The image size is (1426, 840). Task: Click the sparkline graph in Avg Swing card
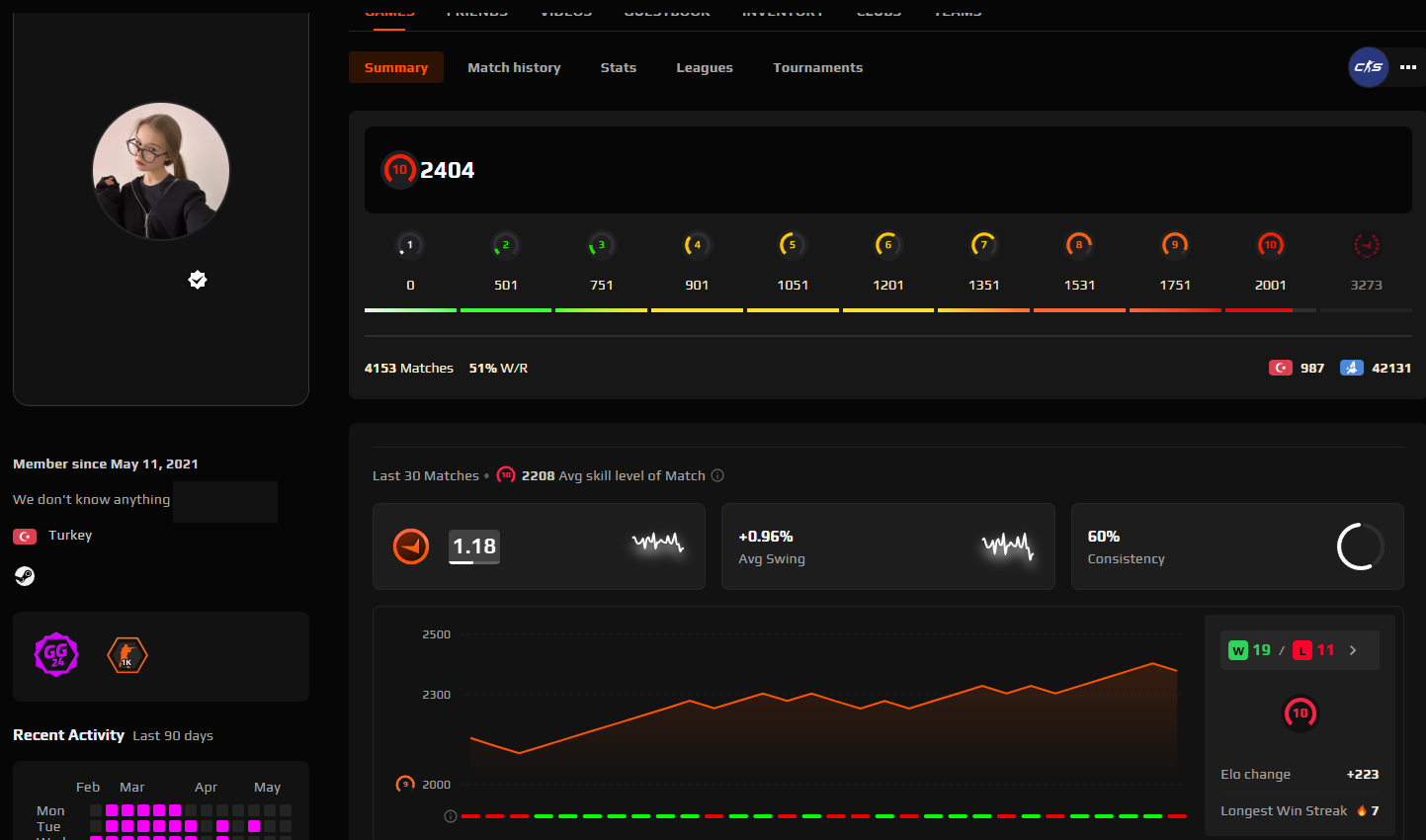point(1008,546)
